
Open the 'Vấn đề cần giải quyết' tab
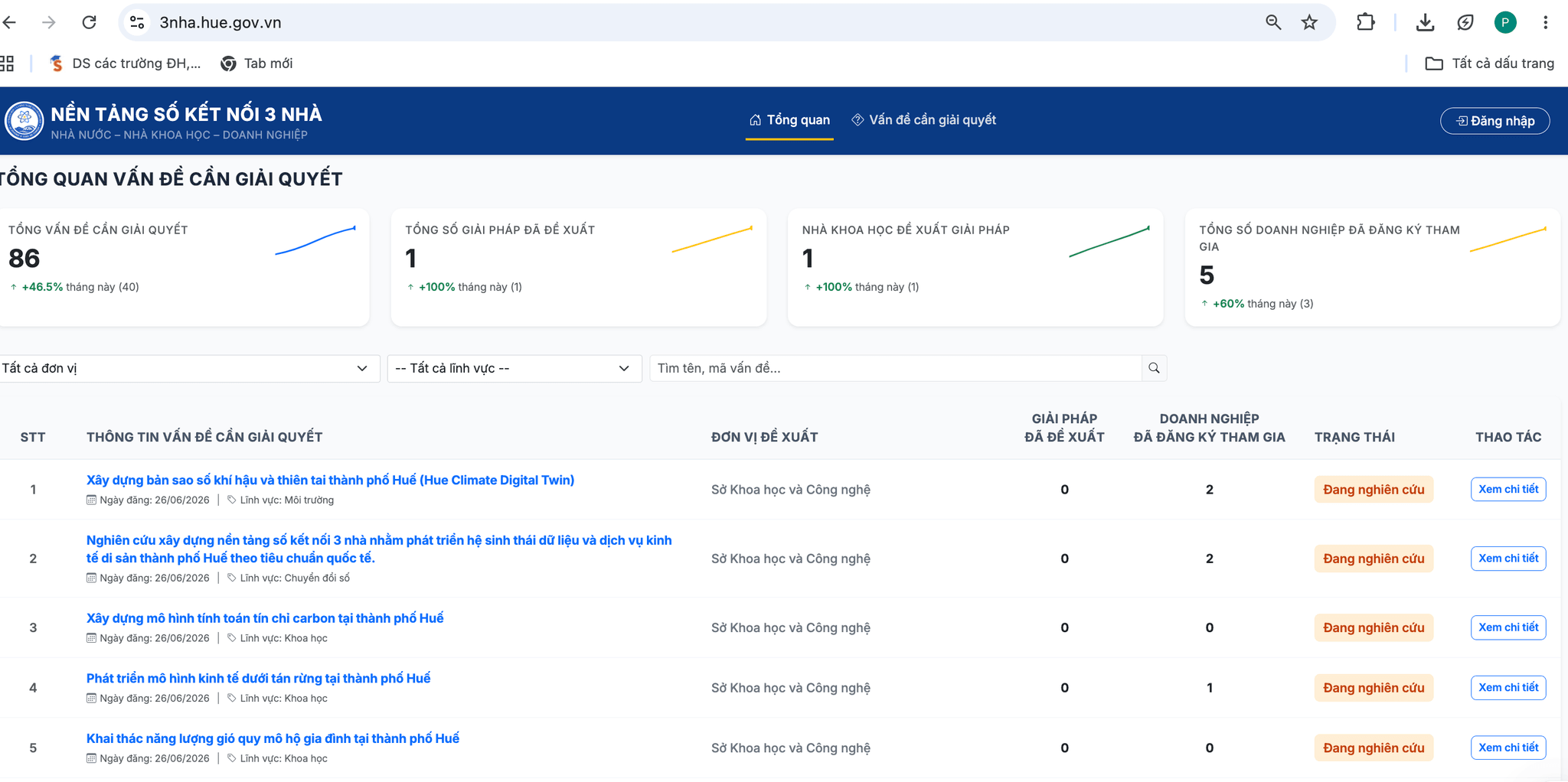[x=924, y=120]
